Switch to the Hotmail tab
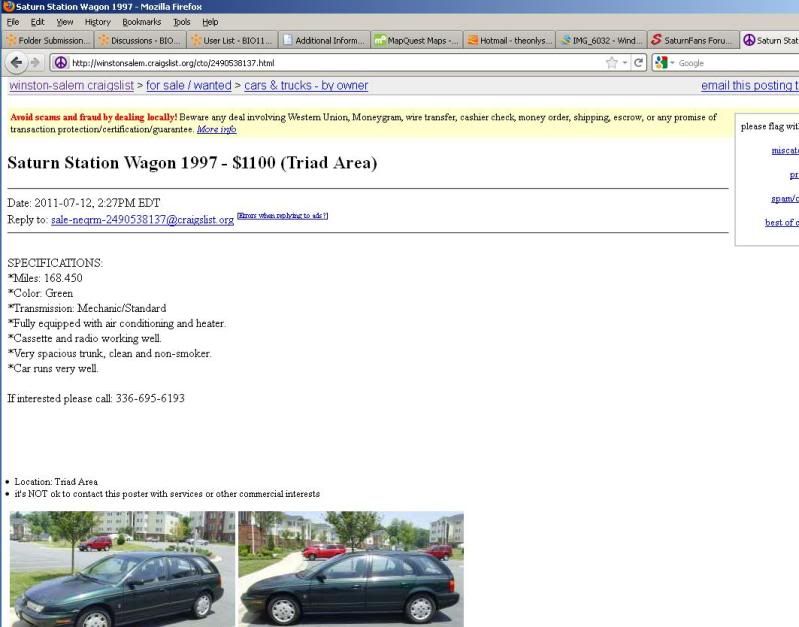 pos(509,40)
